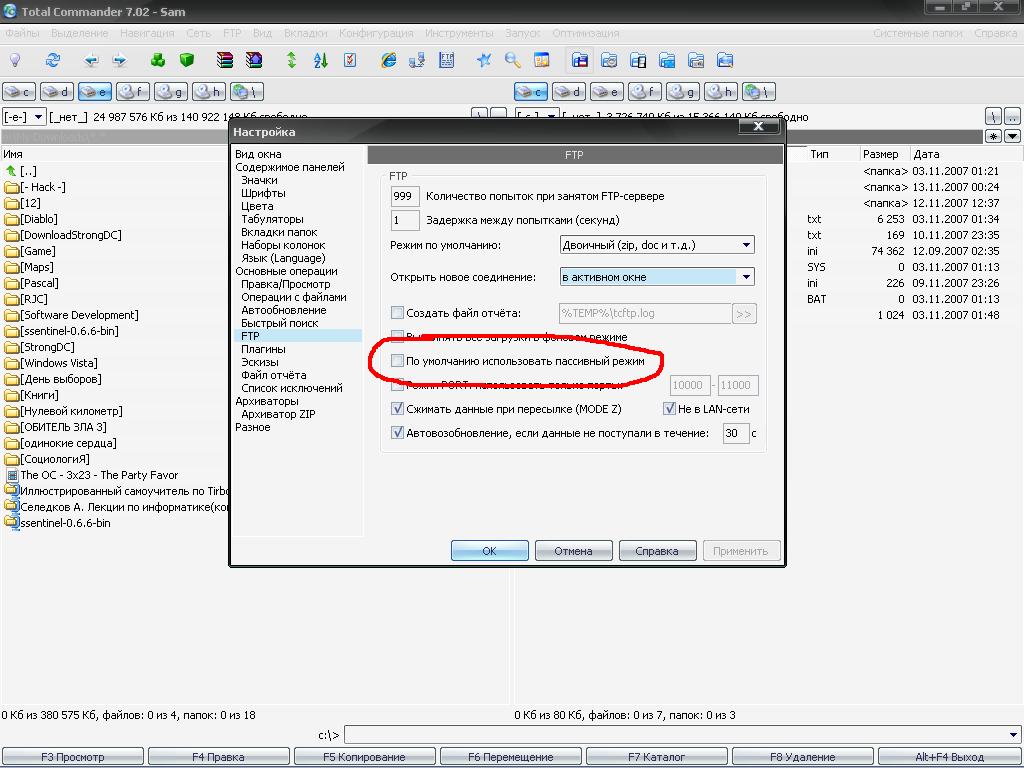Switch left panel to drive f
The height and width of the screenshot is (768, 1024).
[133, 91]
